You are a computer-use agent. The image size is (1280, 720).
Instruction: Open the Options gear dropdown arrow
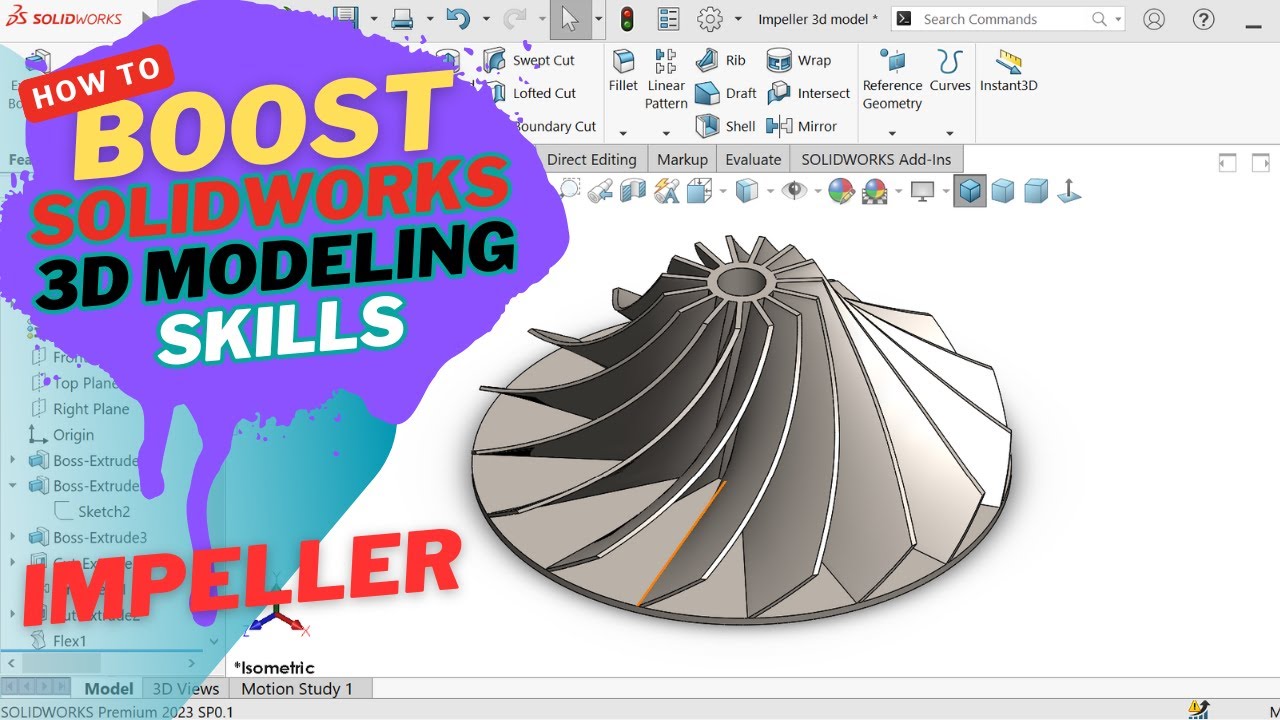pyautogui.click(x=738, y=19)
